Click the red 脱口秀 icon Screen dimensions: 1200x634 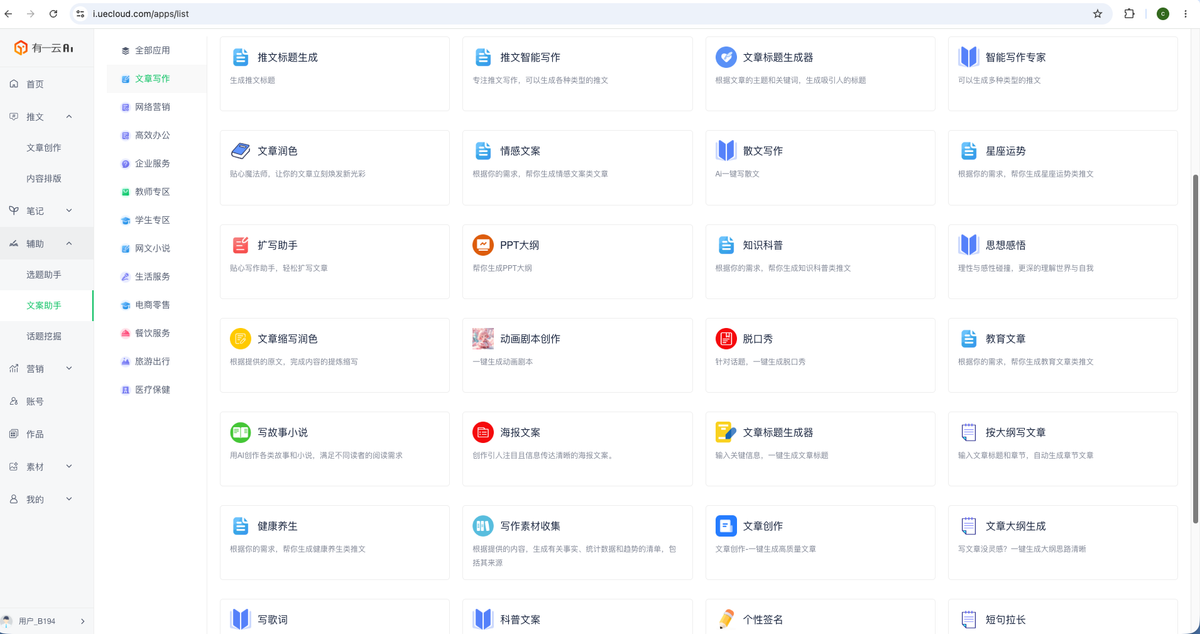click(x=726, y=339)
